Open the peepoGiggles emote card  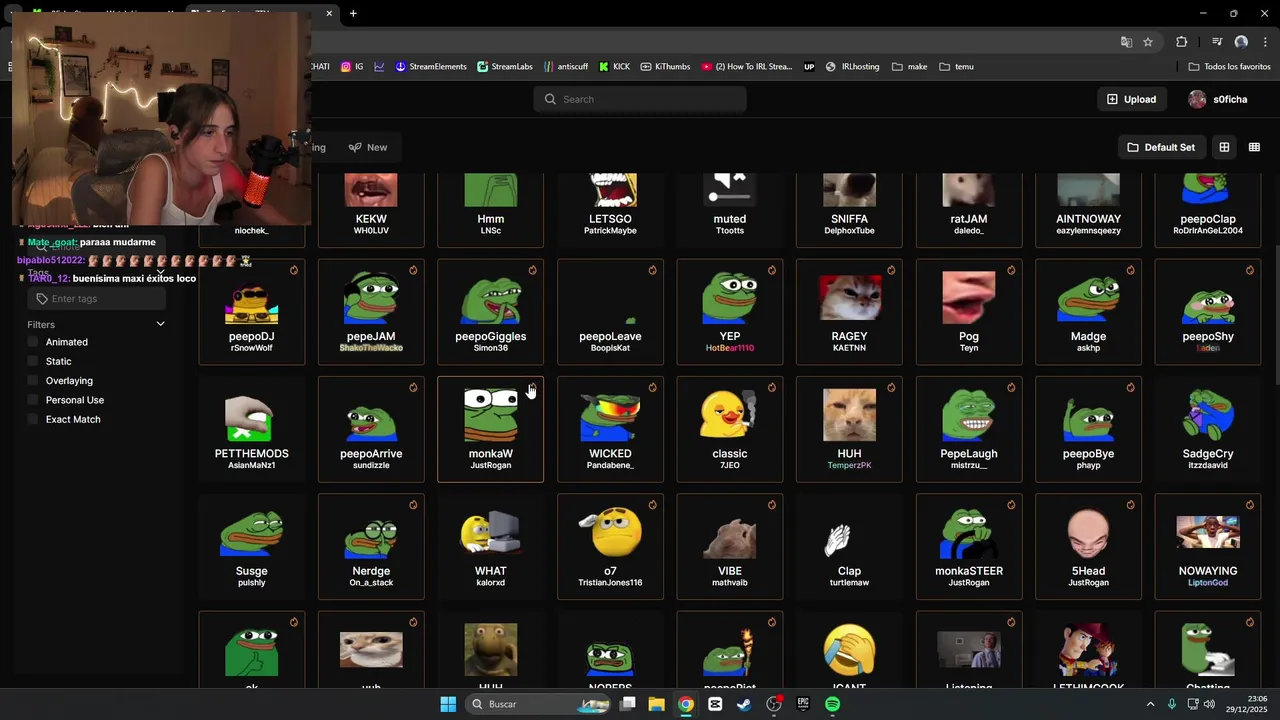[x=490, y=312]
